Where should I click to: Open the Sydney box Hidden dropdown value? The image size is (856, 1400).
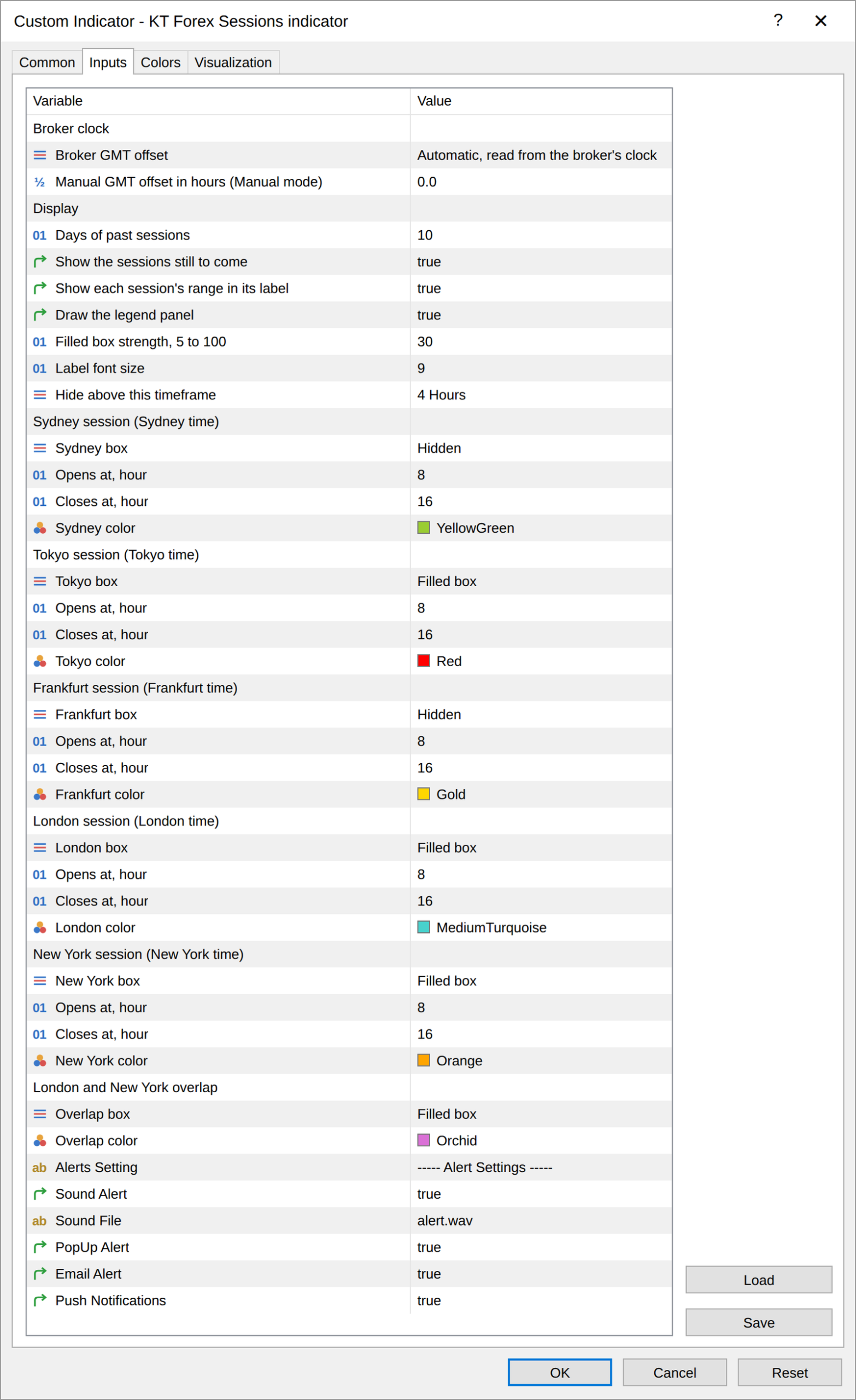coord(541,448)
